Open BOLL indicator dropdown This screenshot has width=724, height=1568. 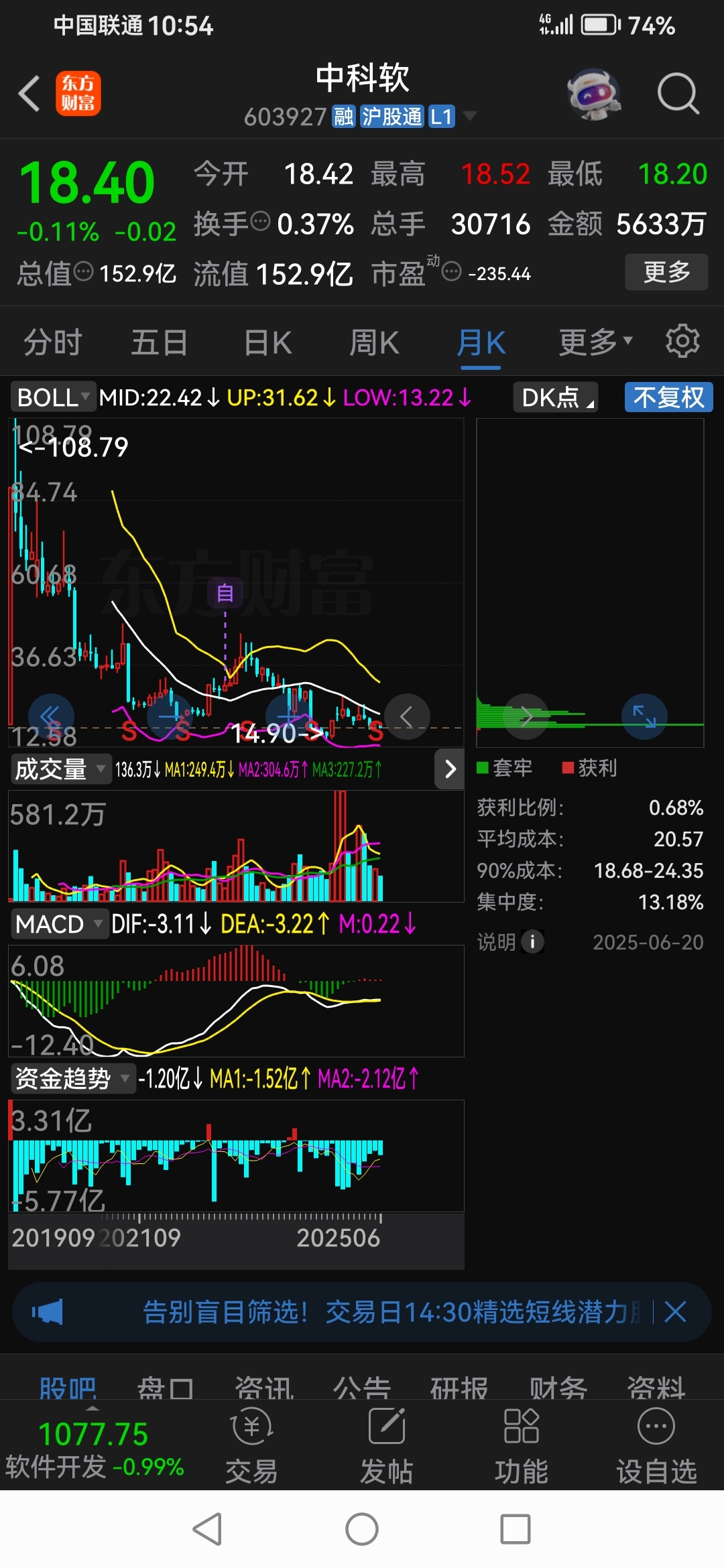click(x=54, y=397)
